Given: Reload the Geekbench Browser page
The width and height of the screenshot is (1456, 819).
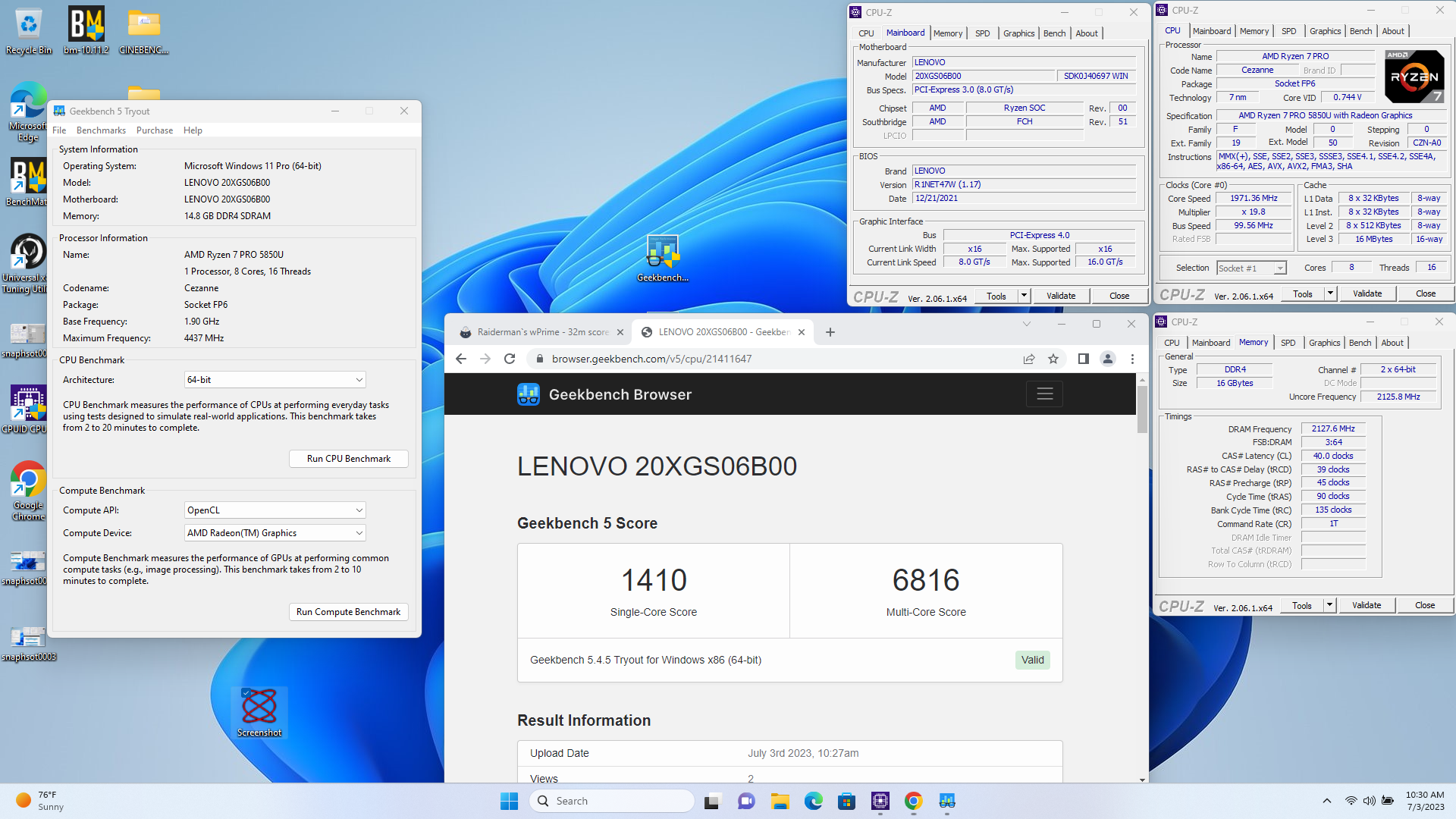Looking at the screenshot, I should coord(510,359).
